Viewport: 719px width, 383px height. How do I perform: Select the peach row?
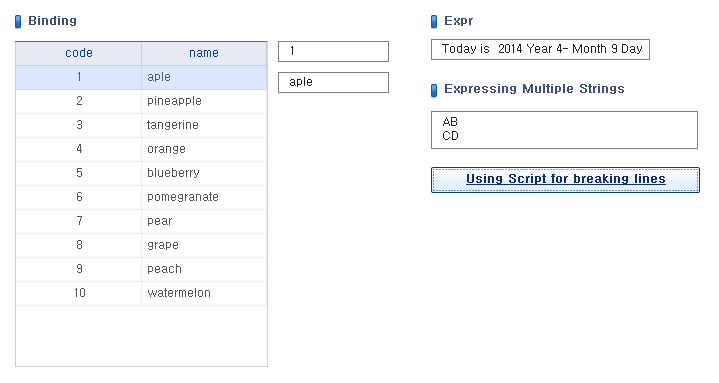tap(141, 269)
